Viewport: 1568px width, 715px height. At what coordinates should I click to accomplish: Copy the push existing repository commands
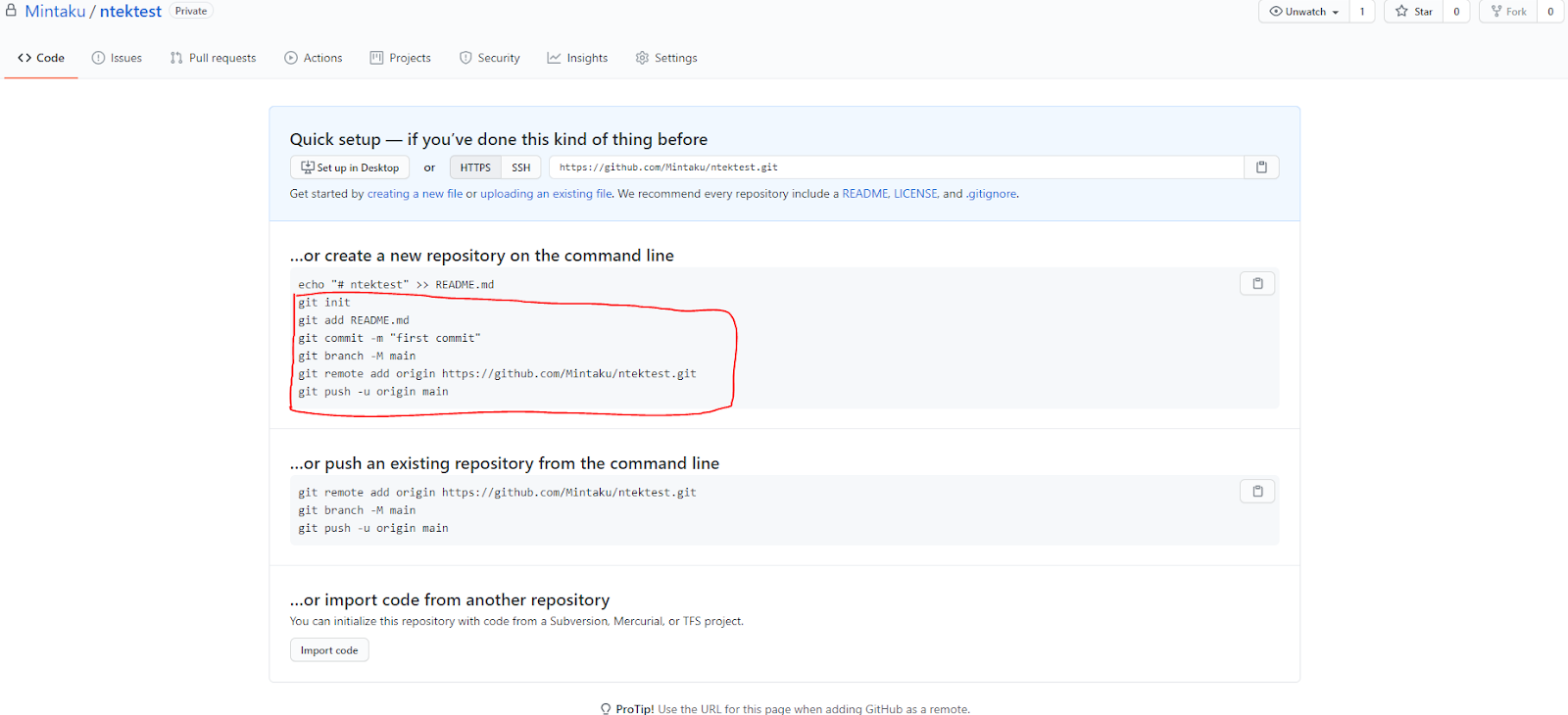(1257, 491)
